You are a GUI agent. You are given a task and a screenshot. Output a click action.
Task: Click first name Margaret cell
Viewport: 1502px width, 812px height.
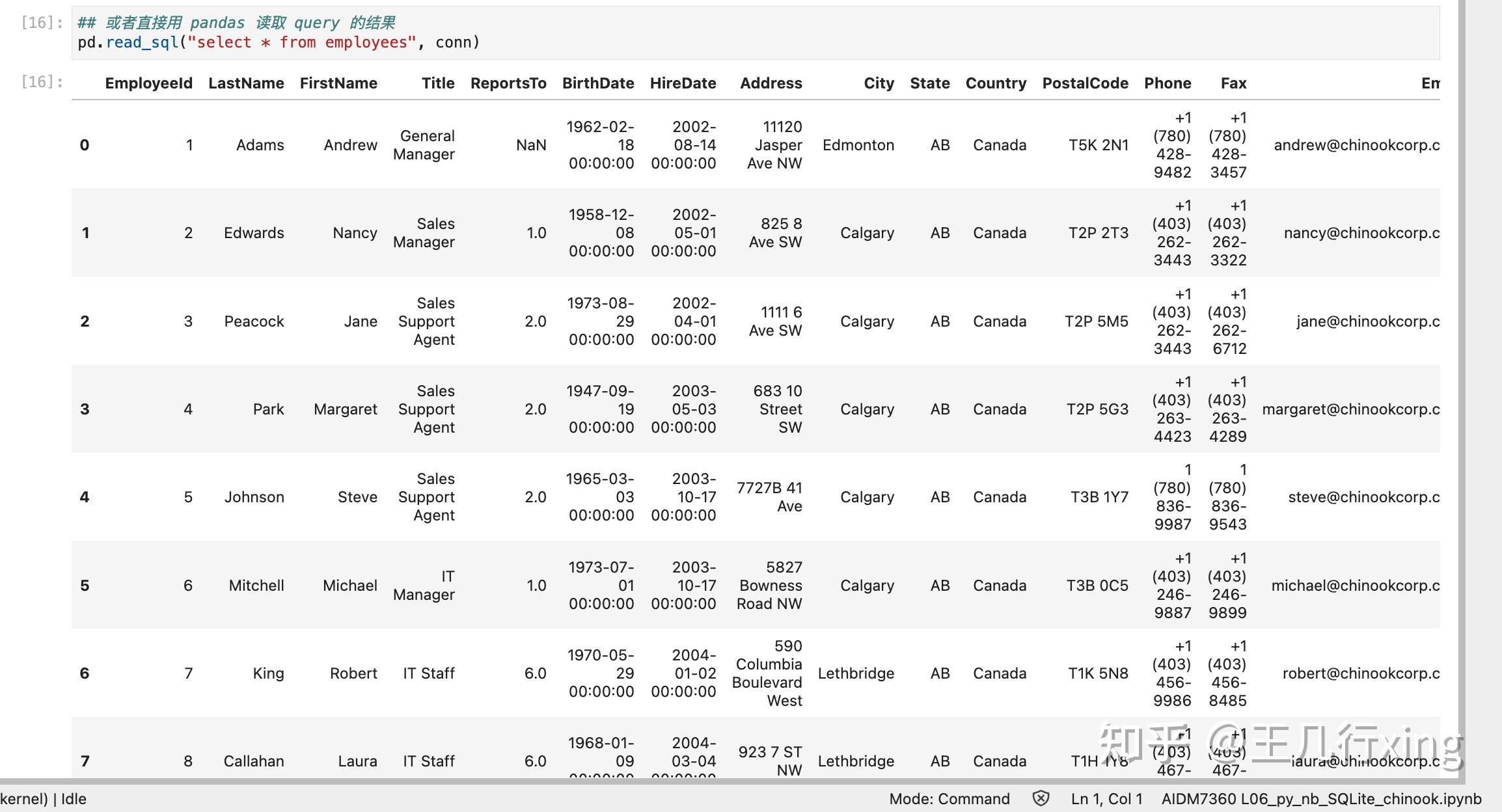(346, 409)
